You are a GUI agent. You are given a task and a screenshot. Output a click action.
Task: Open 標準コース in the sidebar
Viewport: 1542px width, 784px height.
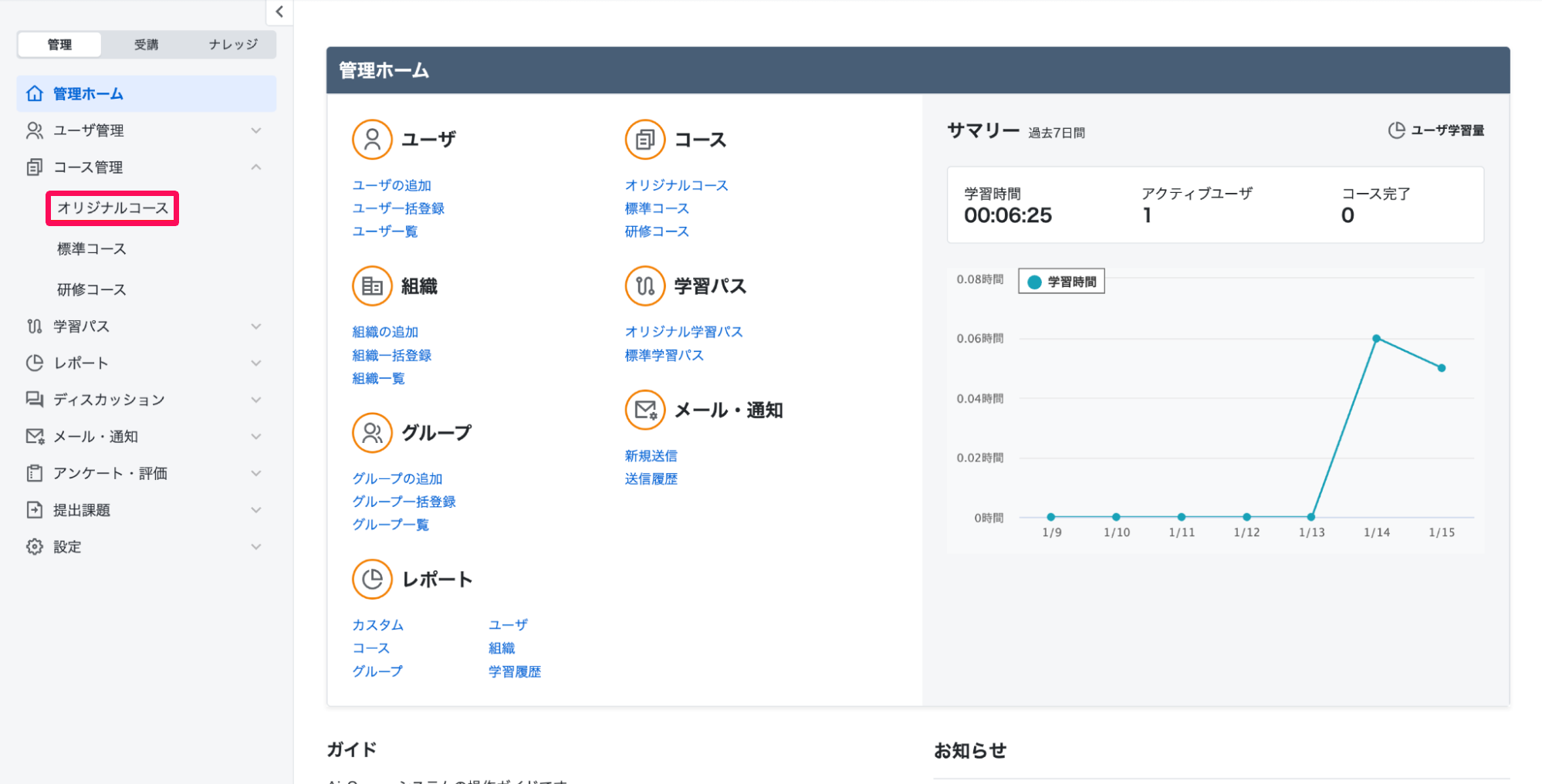(92, 249)
